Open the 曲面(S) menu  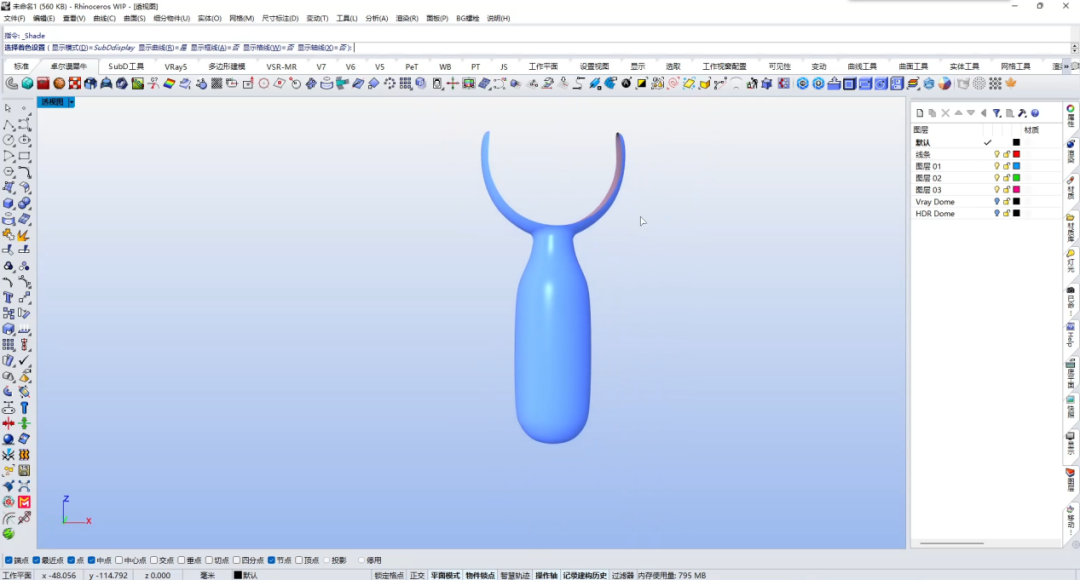click(x=134, y=19)
